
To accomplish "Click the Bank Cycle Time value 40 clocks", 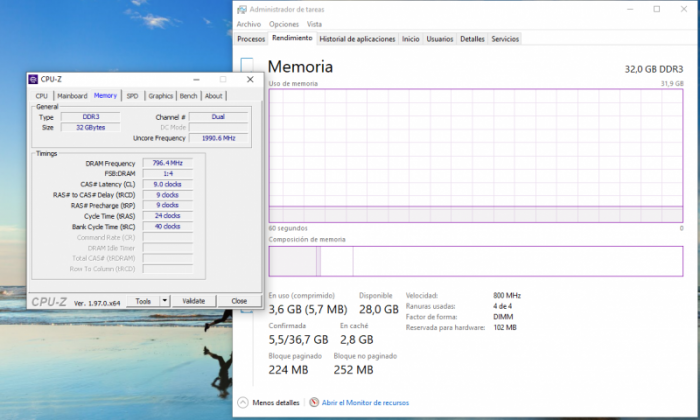I will point(168,226).
